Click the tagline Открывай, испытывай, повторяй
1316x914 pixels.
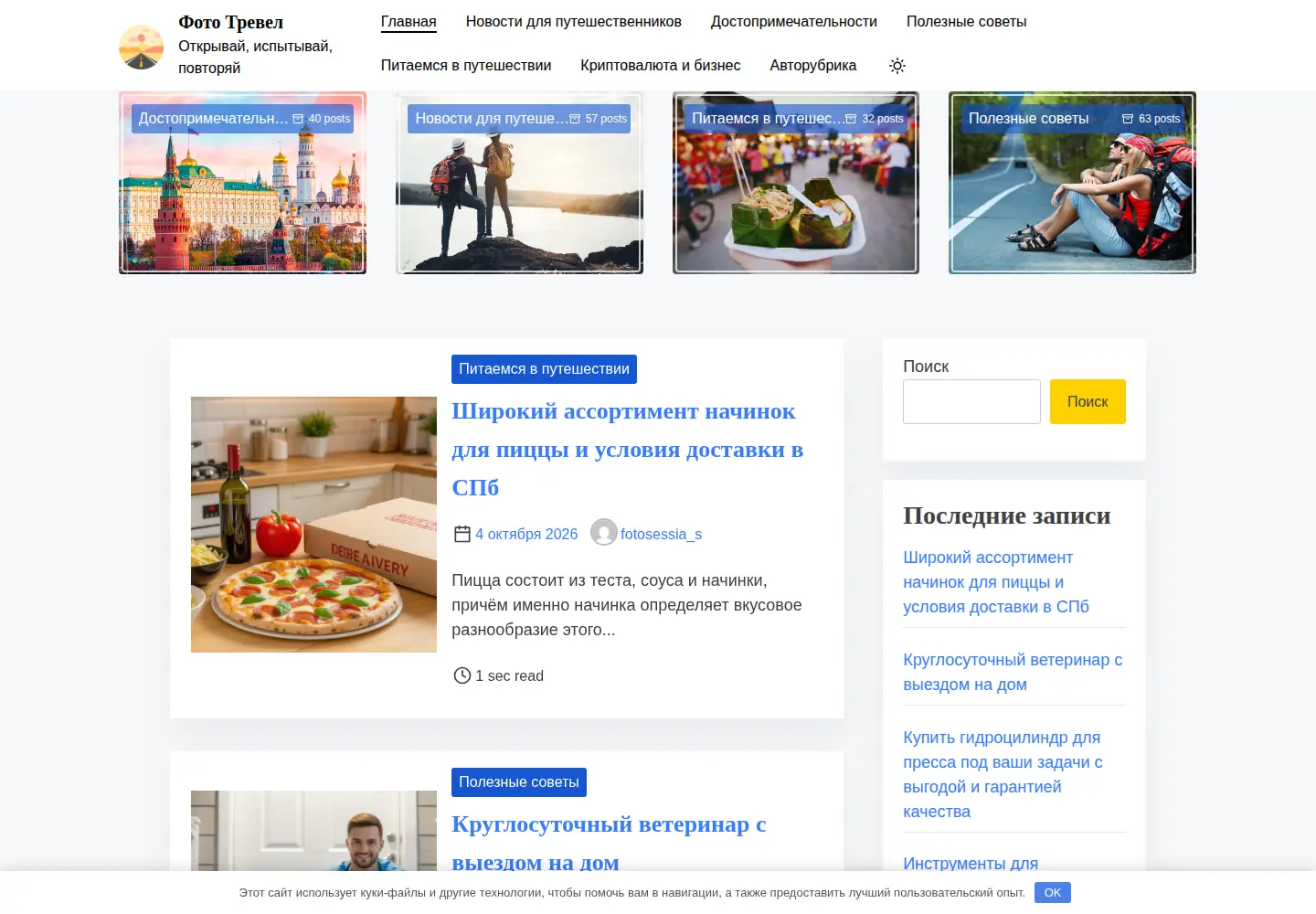pos(256,57)
